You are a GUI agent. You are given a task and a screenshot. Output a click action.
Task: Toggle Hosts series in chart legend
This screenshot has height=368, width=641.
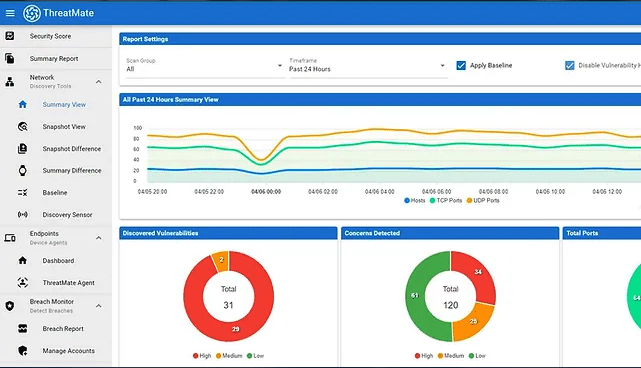tap(415, 200)
